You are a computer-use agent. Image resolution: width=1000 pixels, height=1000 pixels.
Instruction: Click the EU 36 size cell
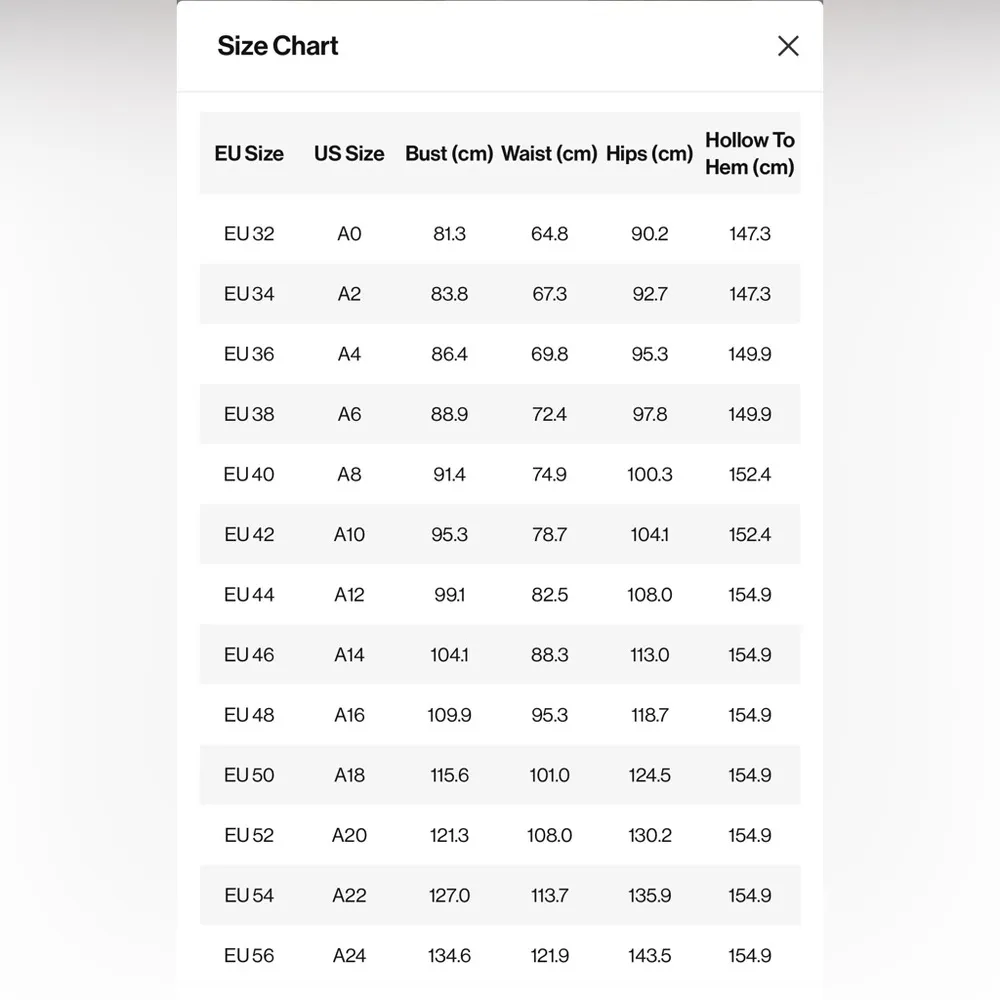(x=249, y=354)
